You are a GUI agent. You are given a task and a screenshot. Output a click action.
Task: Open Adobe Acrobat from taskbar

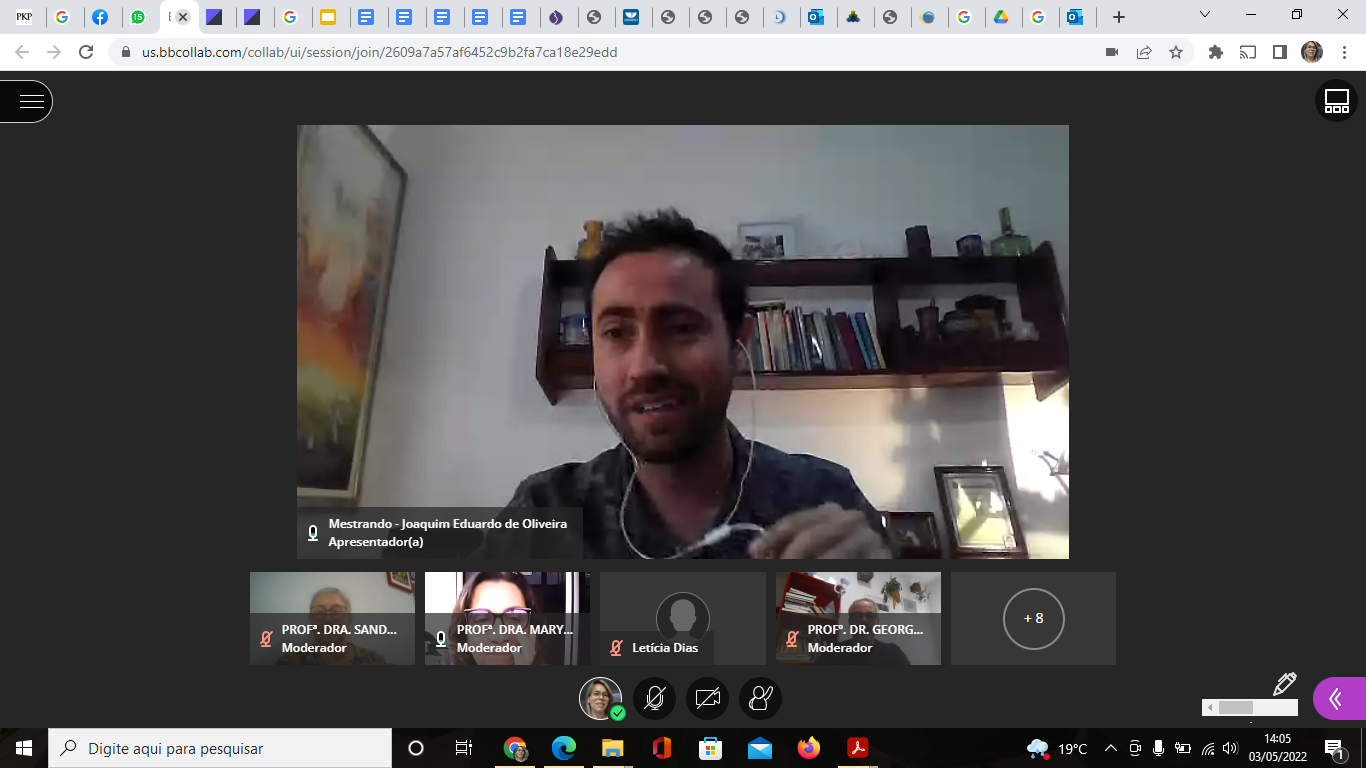pos(857,748)
